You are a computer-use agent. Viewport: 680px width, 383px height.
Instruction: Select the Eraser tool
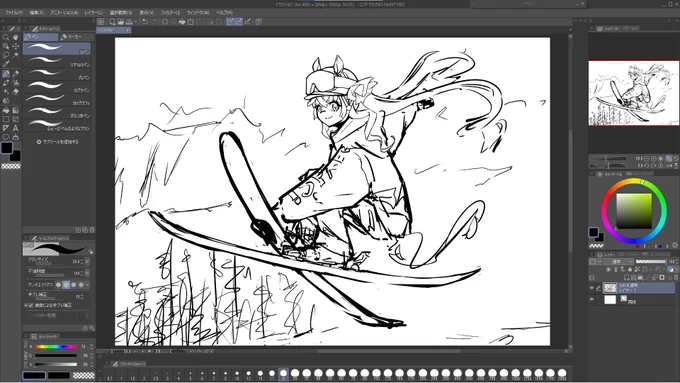(16, 92)
